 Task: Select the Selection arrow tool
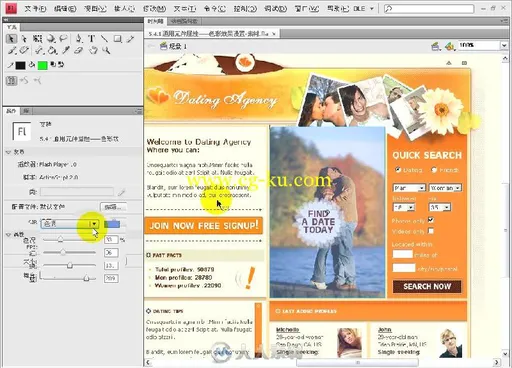(11, 39)
